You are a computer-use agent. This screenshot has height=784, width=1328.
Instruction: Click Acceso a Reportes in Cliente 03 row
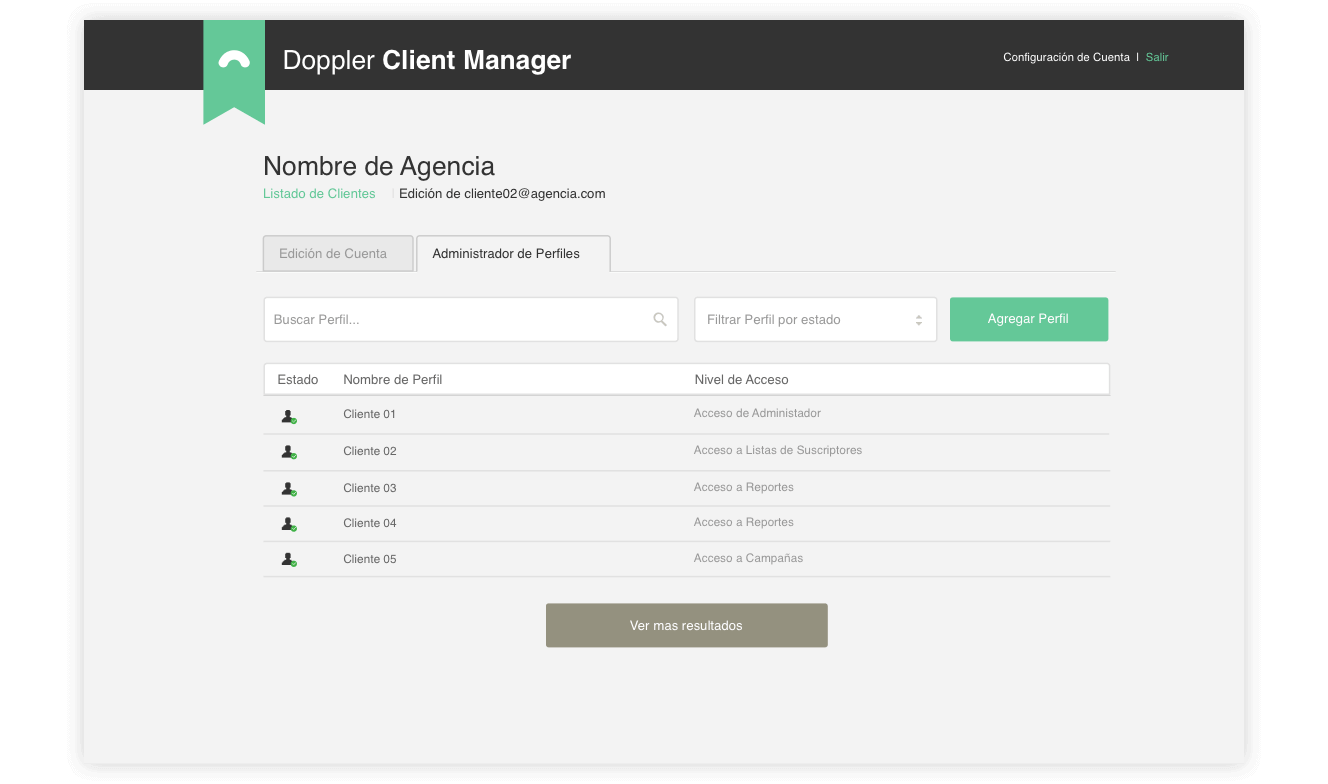coord(744,487)
